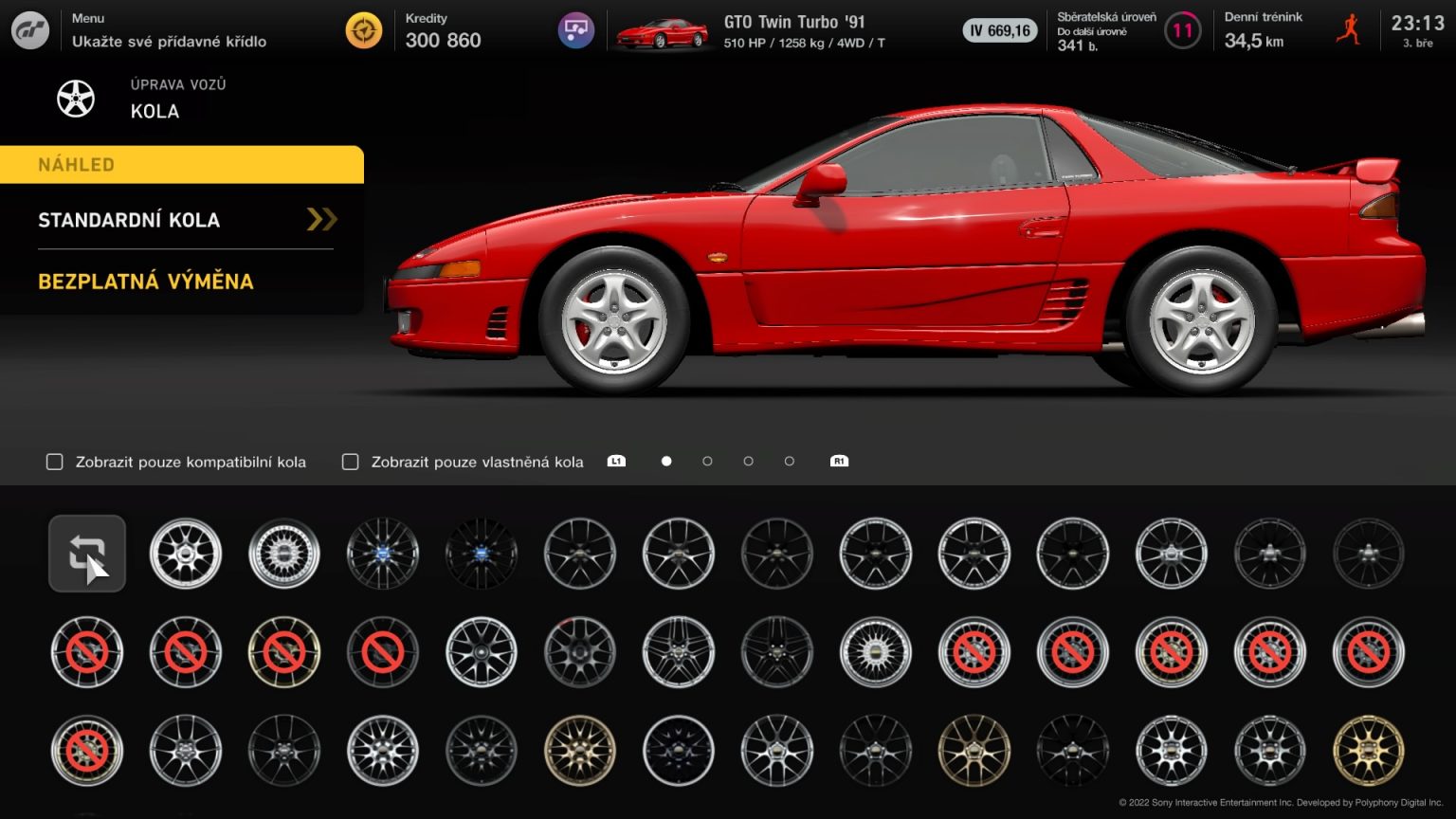This screenshot has width=1456, height=819.
Task: Select the silver mesh wheel third in top row
Action: click(x=284, y=554)
